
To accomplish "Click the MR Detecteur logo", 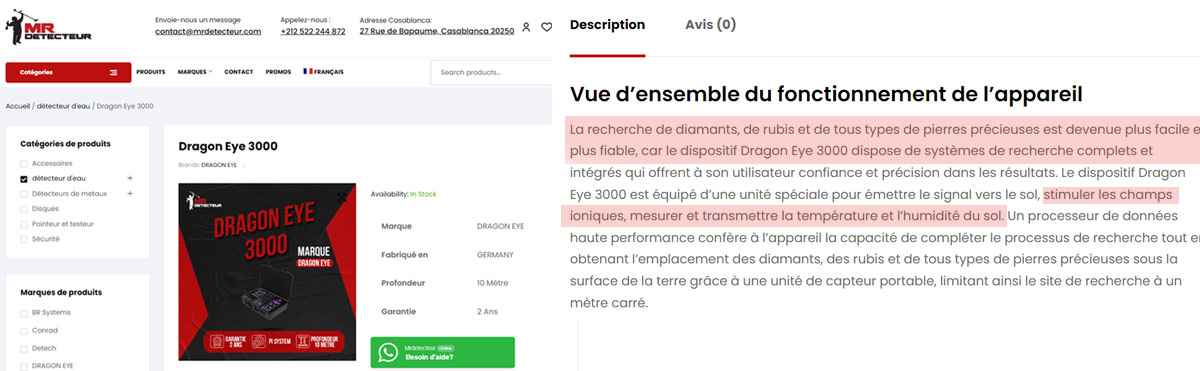I will tap(49, 28).
